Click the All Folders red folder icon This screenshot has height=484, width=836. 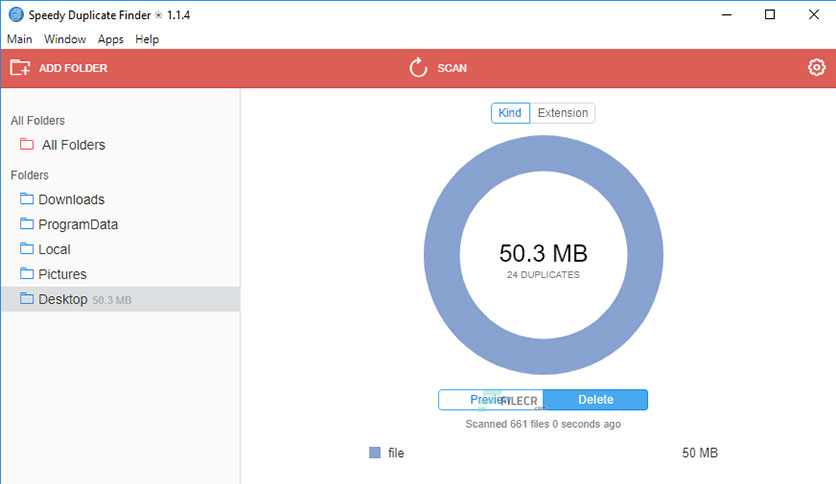click(x=27, y=144)
